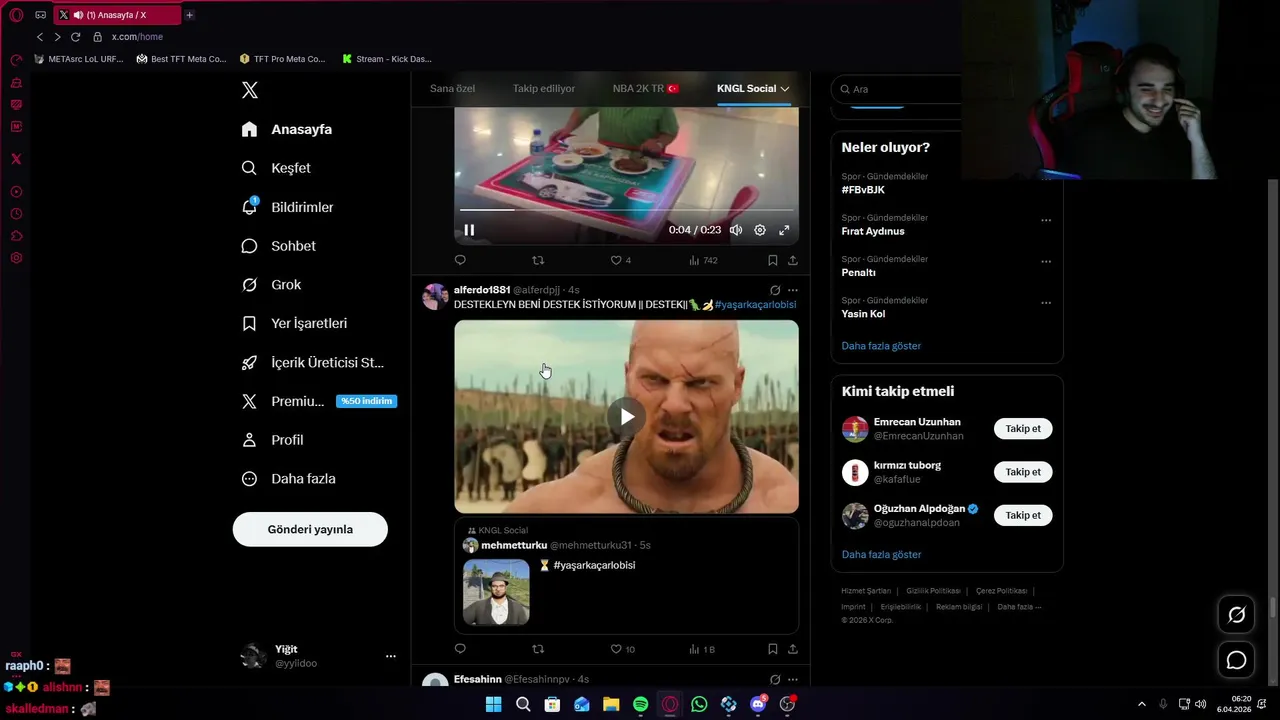Viewport: 1280px width, 720px height.
Task: Bookmark the top video post
Action: click(773, 260)
